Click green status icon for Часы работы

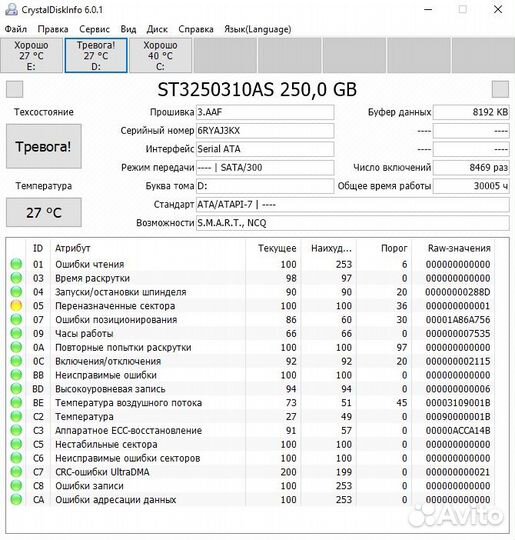[16, 333]
